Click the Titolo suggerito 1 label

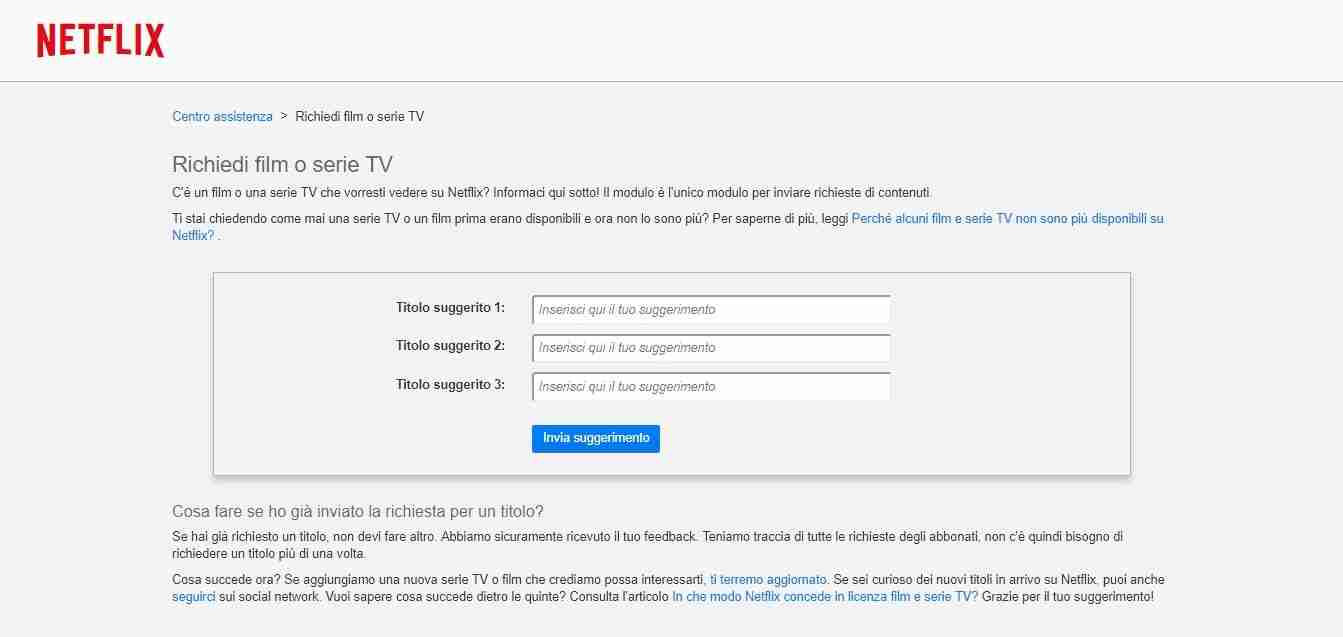pyautogui.click(x=450, y=308)
